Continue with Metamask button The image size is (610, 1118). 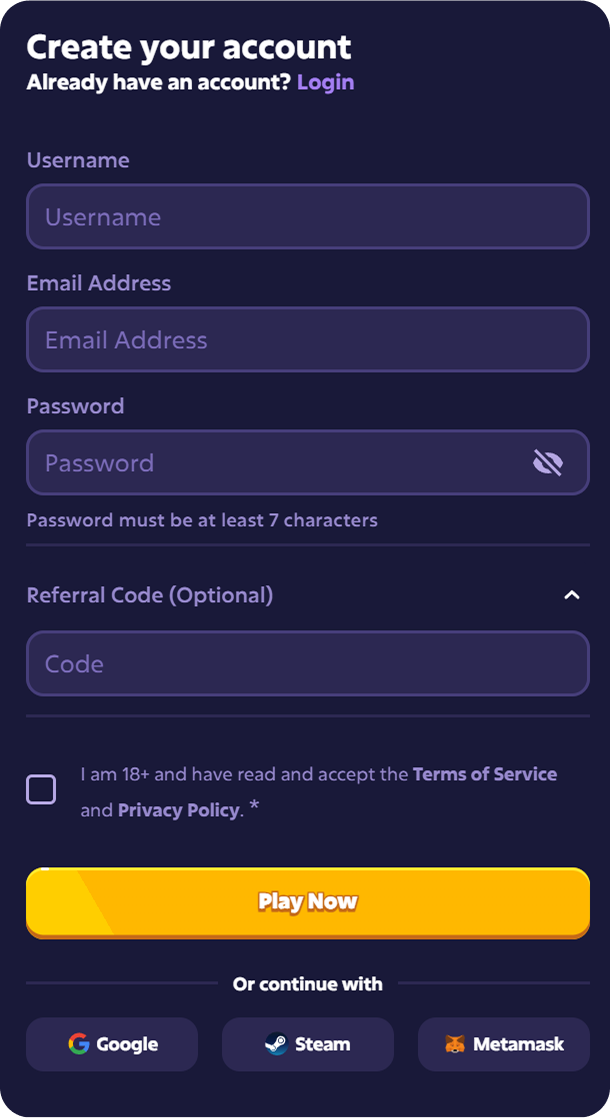[x=504, y=1044]
